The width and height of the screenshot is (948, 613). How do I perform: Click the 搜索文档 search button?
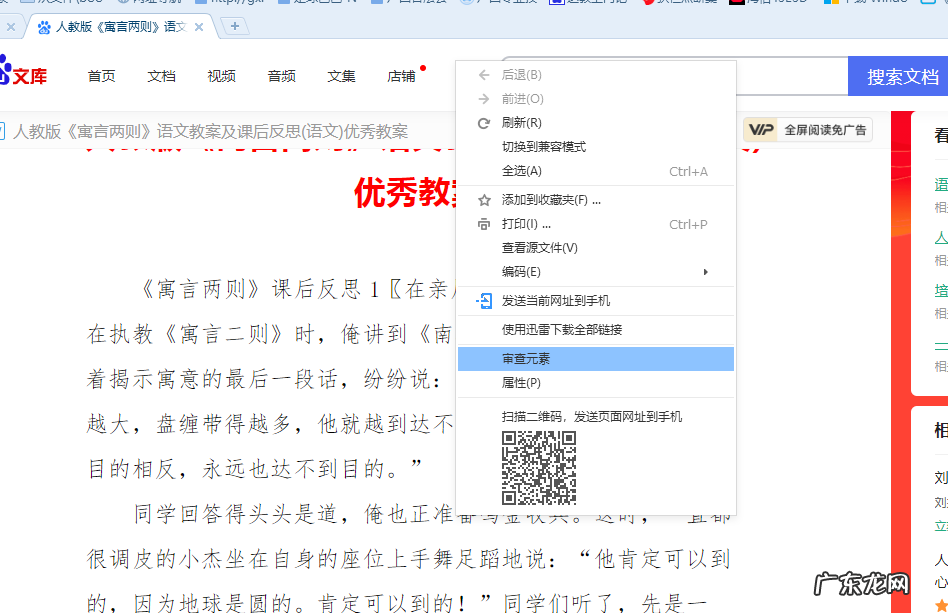(x=898, y=75)
